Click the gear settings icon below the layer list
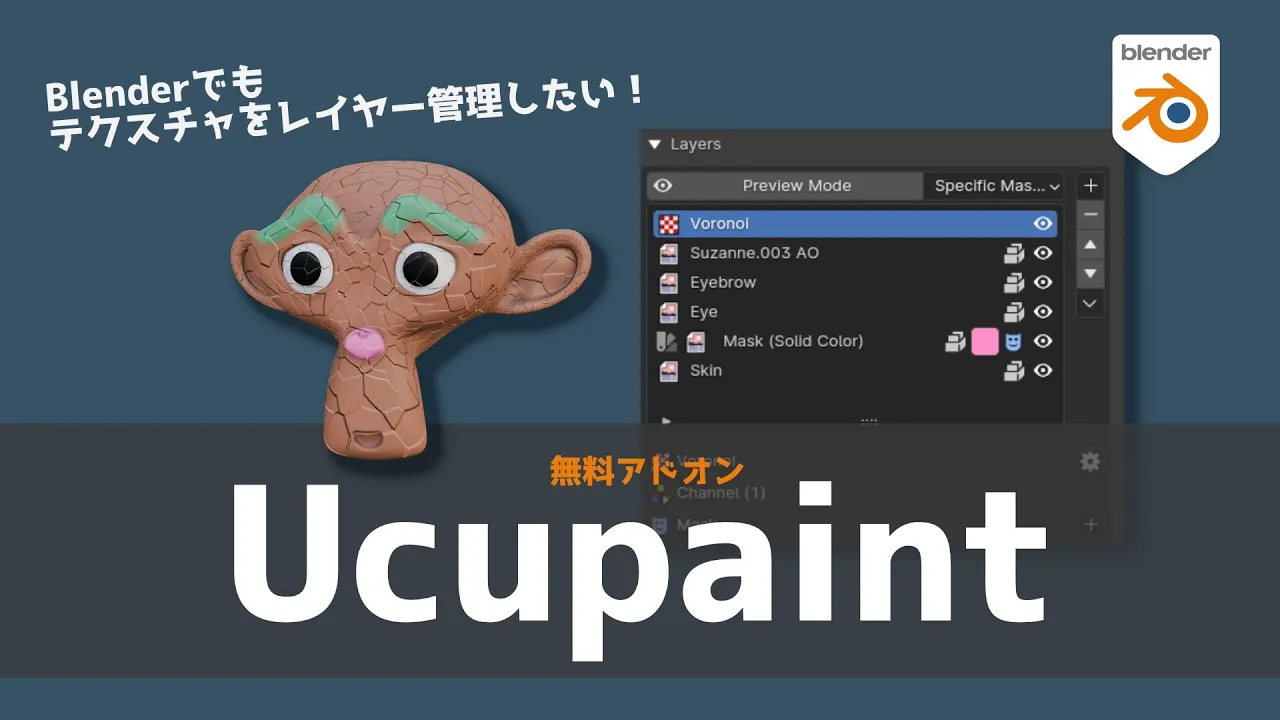Screen dimensions: 1280x720 coord(1090,461)
